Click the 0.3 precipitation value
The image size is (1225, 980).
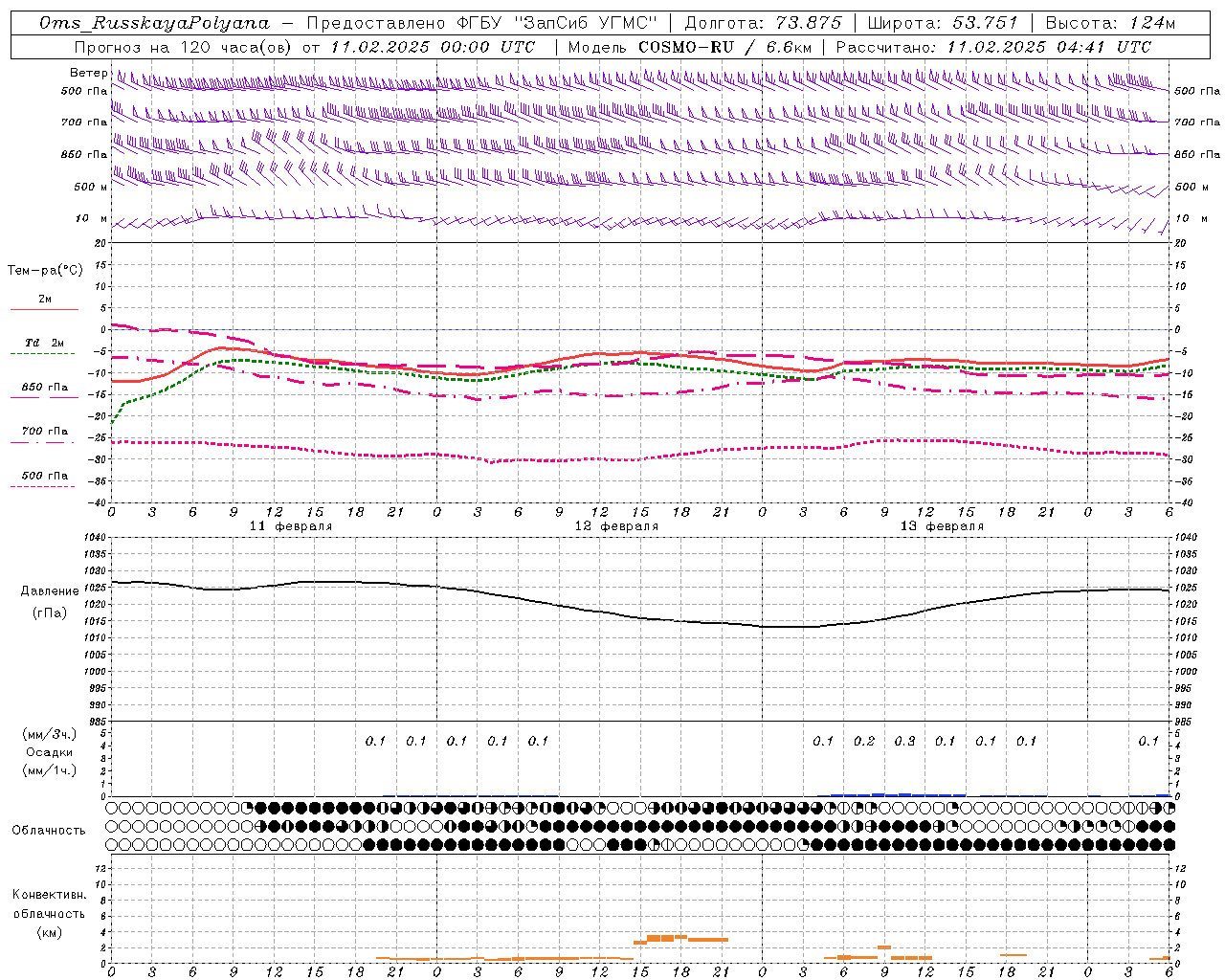pyautogui.click(x=904, y=741)
